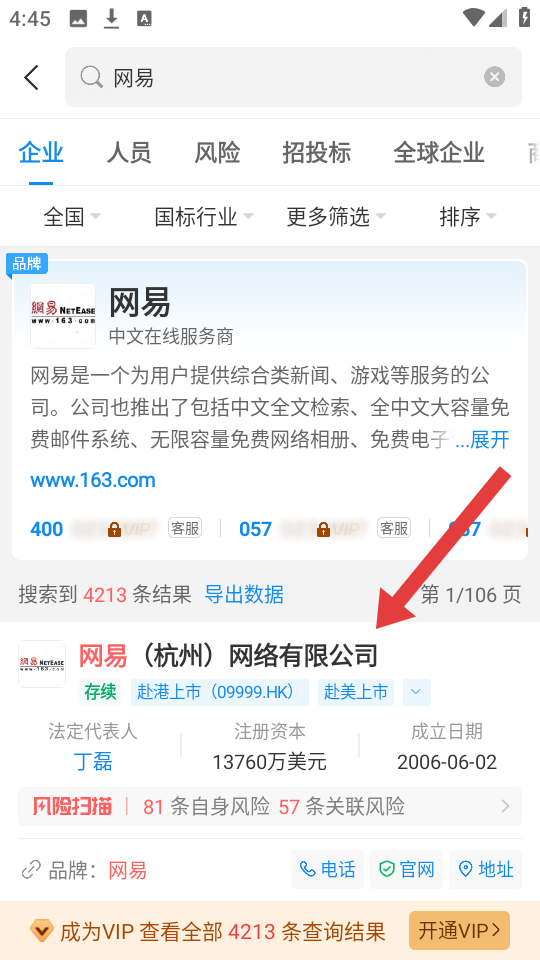Expand 更多筛选 filter options
The image size is (540, 960).
coord(336,216)
